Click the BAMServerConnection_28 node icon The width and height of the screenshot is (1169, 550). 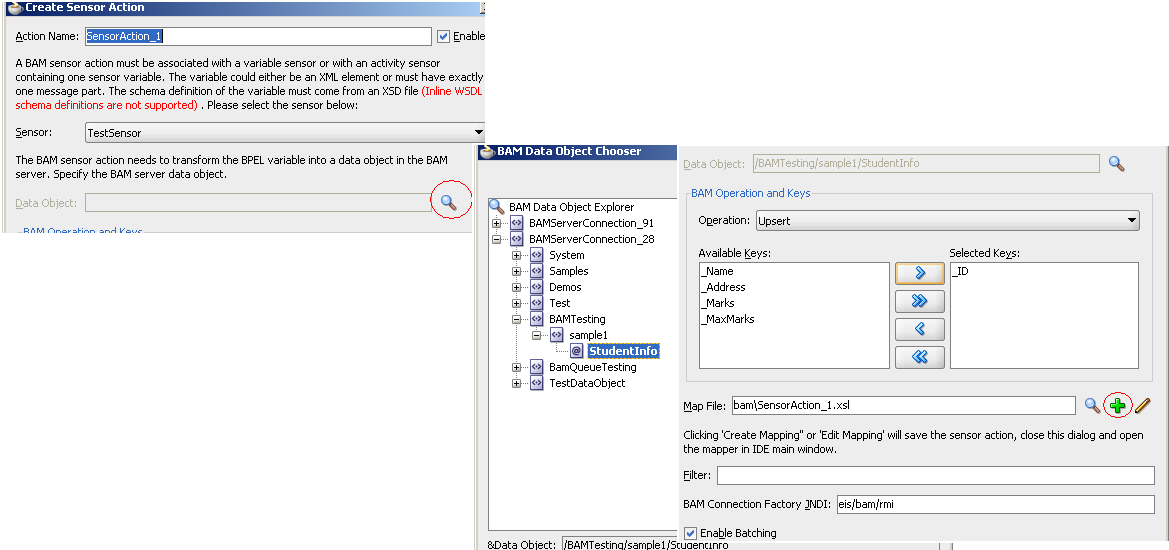click(517, 238)
